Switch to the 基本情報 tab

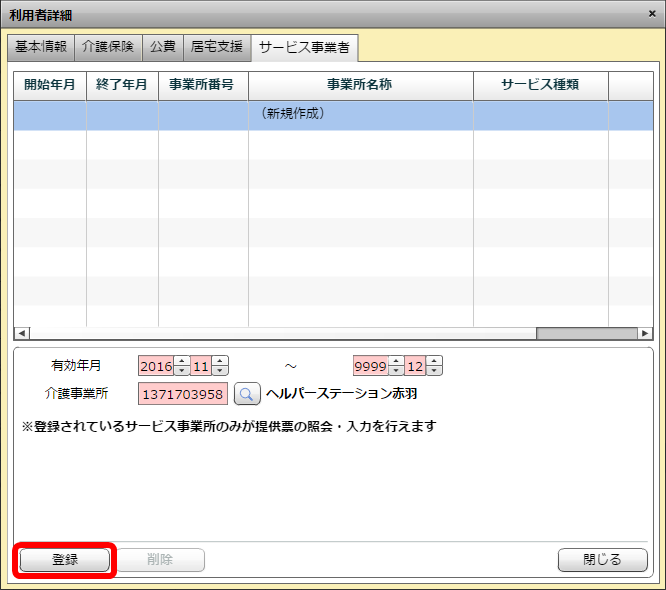pyautogui.click(x=41, y=47)
